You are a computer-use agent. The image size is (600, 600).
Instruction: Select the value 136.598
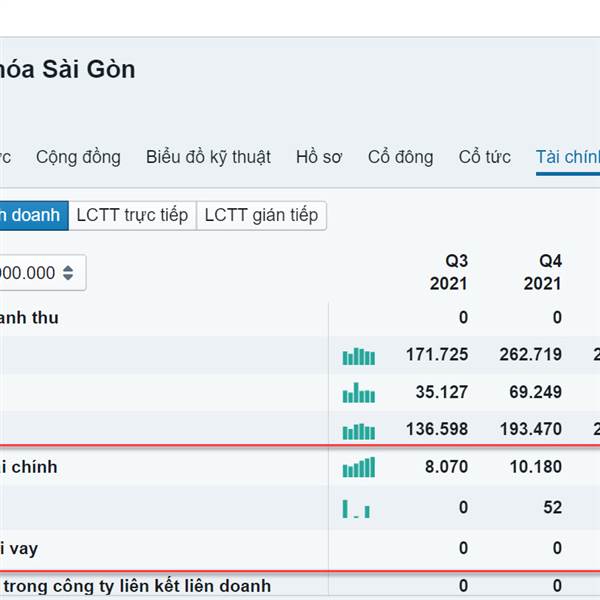[x=437, y=429]
